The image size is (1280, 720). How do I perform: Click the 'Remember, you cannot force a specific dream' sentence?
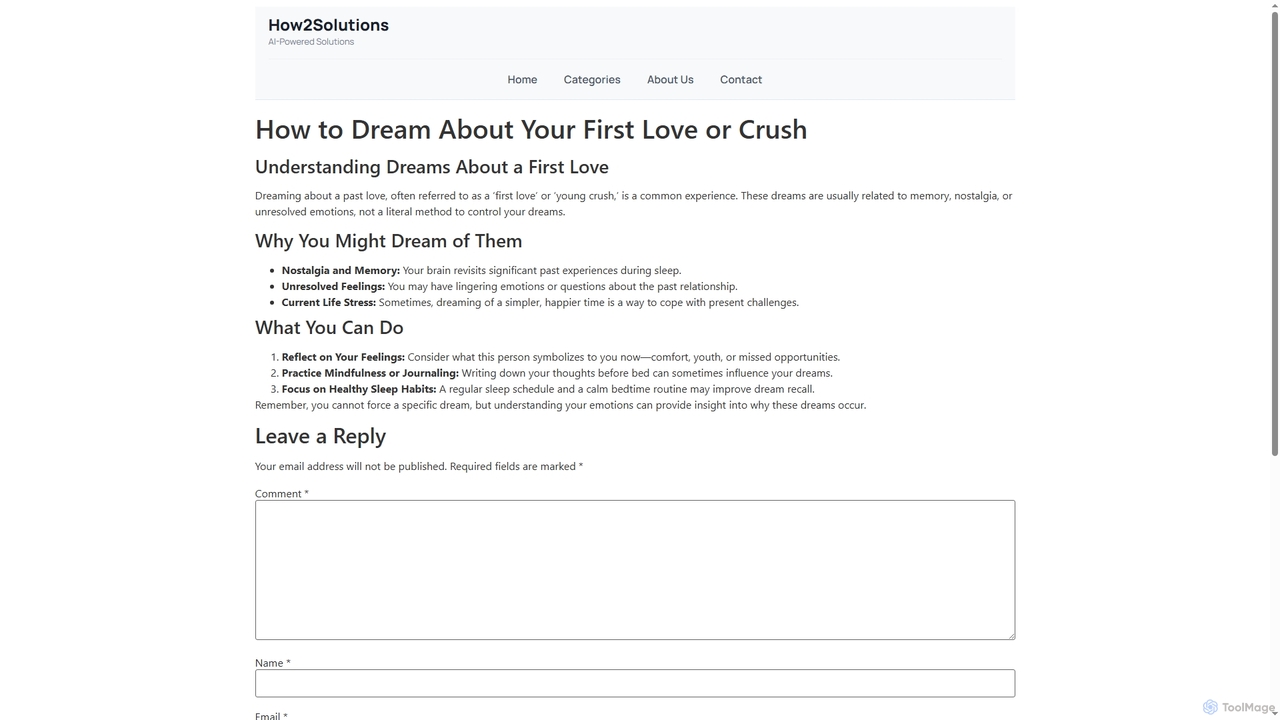560,405
